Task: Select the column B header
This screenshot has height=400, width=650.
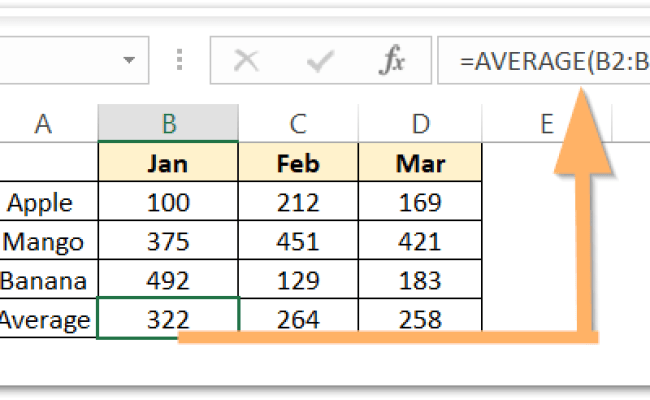Action: [168, 124]
